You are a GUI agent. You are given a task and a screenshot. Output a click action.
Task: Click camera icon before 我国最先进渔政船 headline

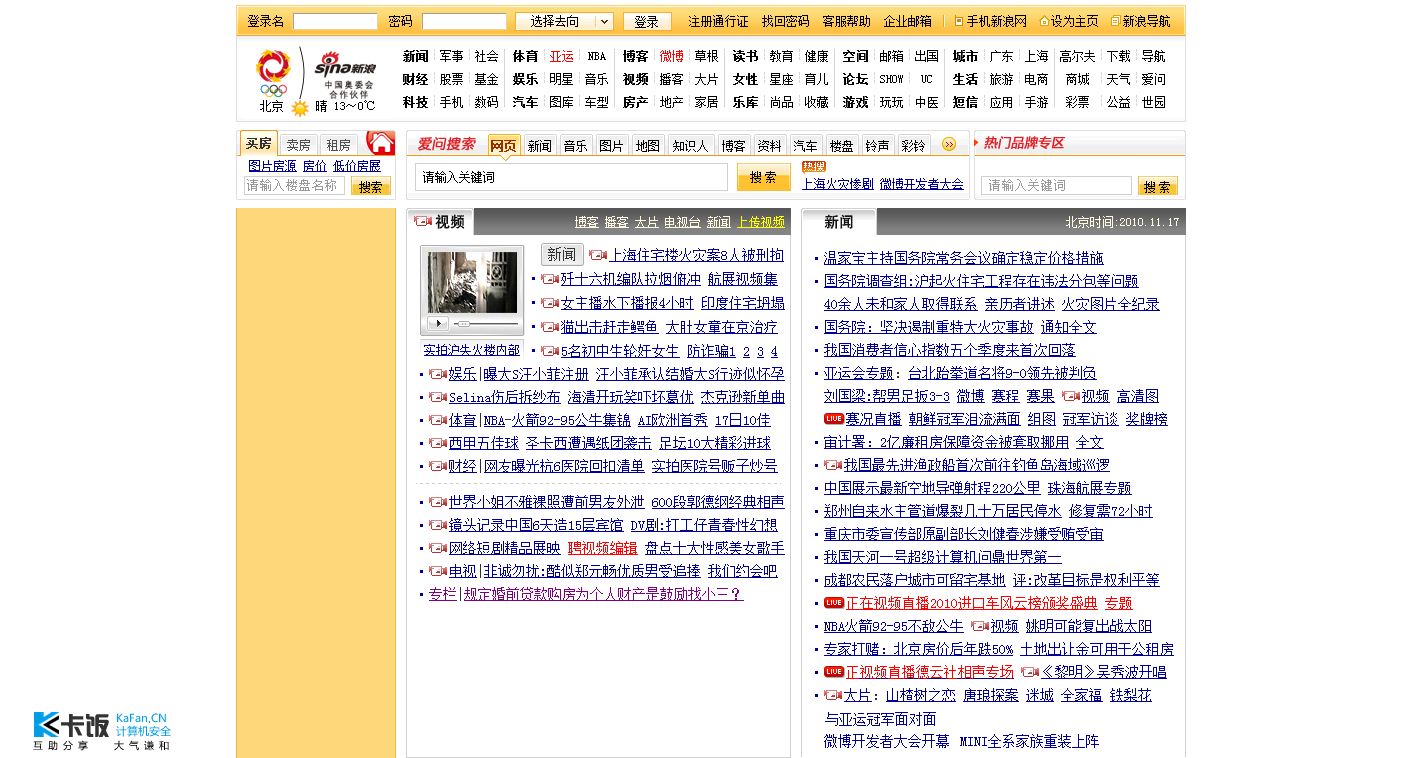(833, 465)
